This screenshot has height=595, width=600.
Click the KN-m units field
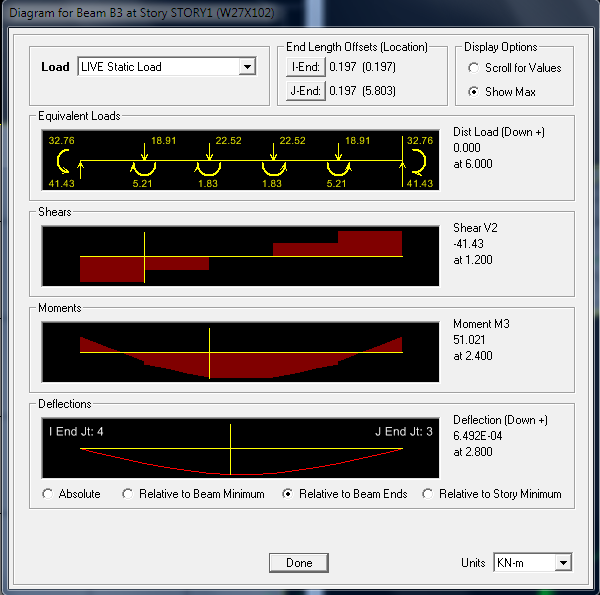[x=533, y=563]
